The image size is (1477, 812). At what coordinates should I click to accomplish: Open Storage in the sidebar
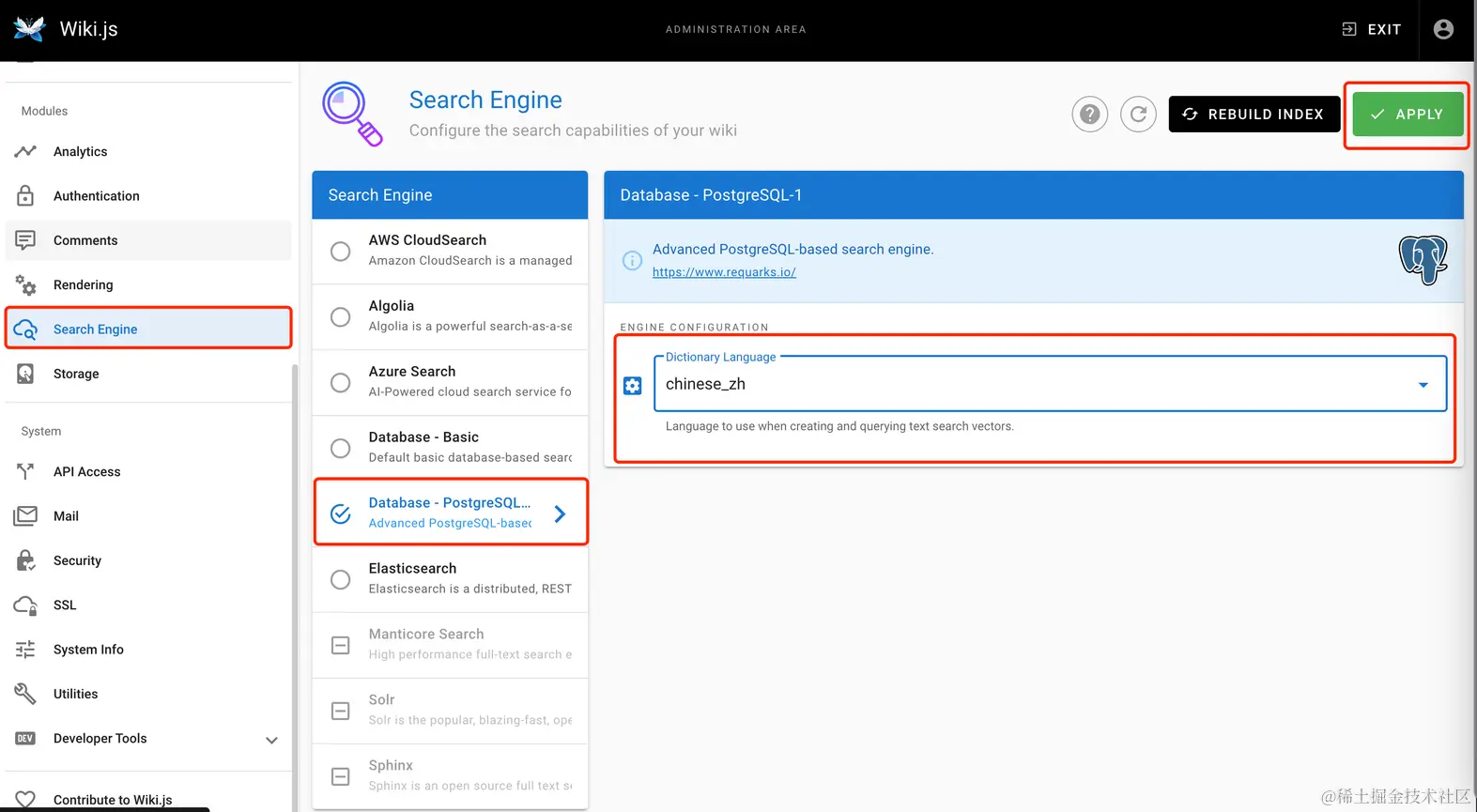pos(76,374)
